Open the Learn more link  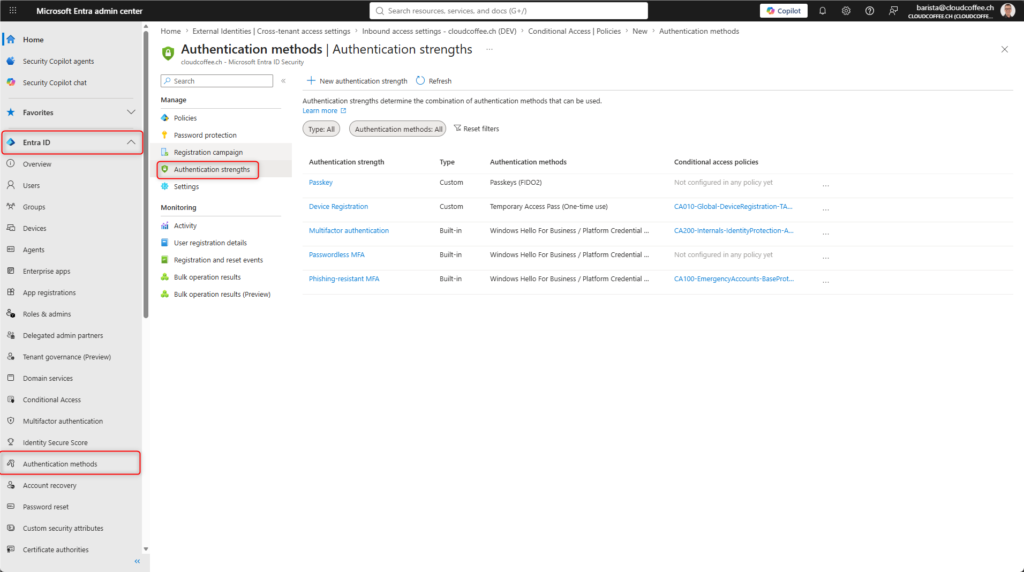[x=324, y=111]
